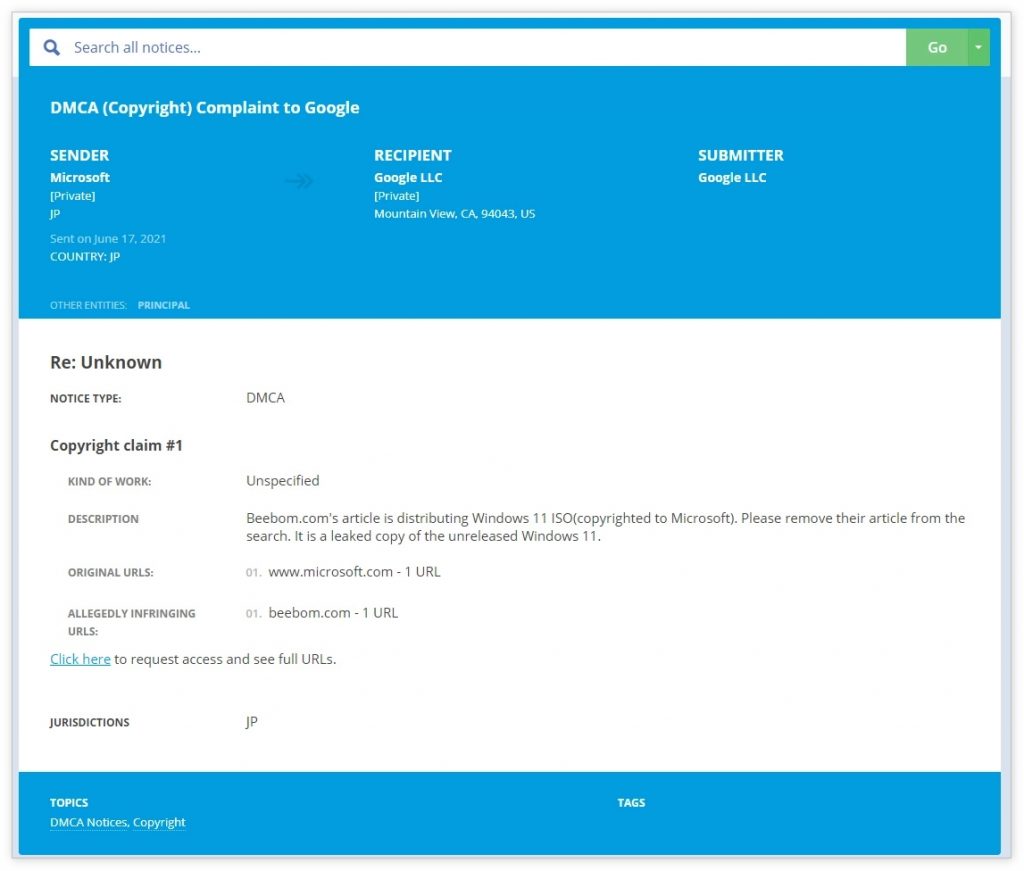
Task: Click the Mountain View recipient address
Action: (454, 213)
